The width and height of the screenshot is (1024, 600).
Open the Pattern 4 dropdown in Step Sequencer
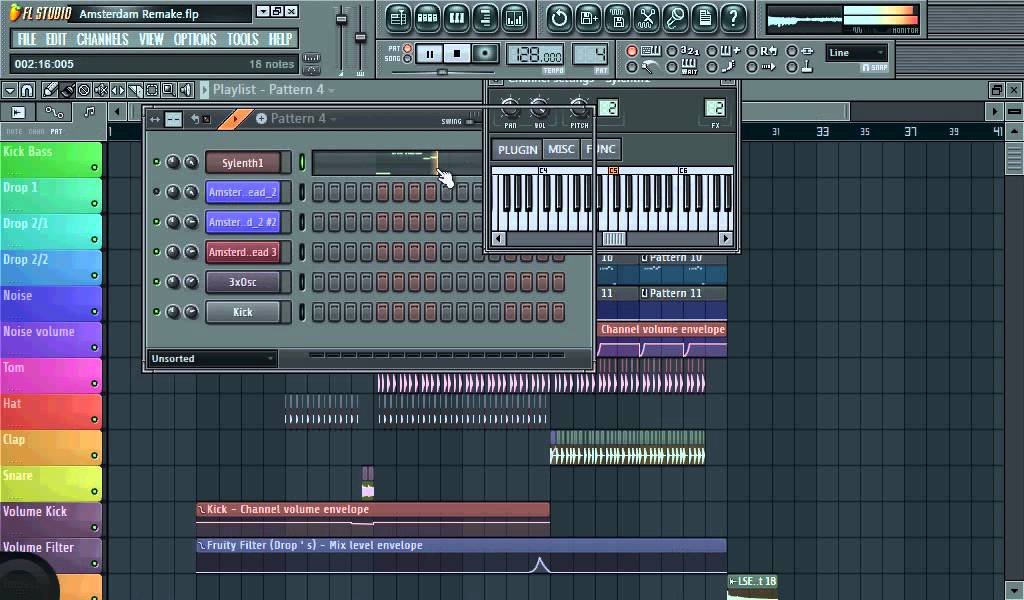[x=332, y=119]
